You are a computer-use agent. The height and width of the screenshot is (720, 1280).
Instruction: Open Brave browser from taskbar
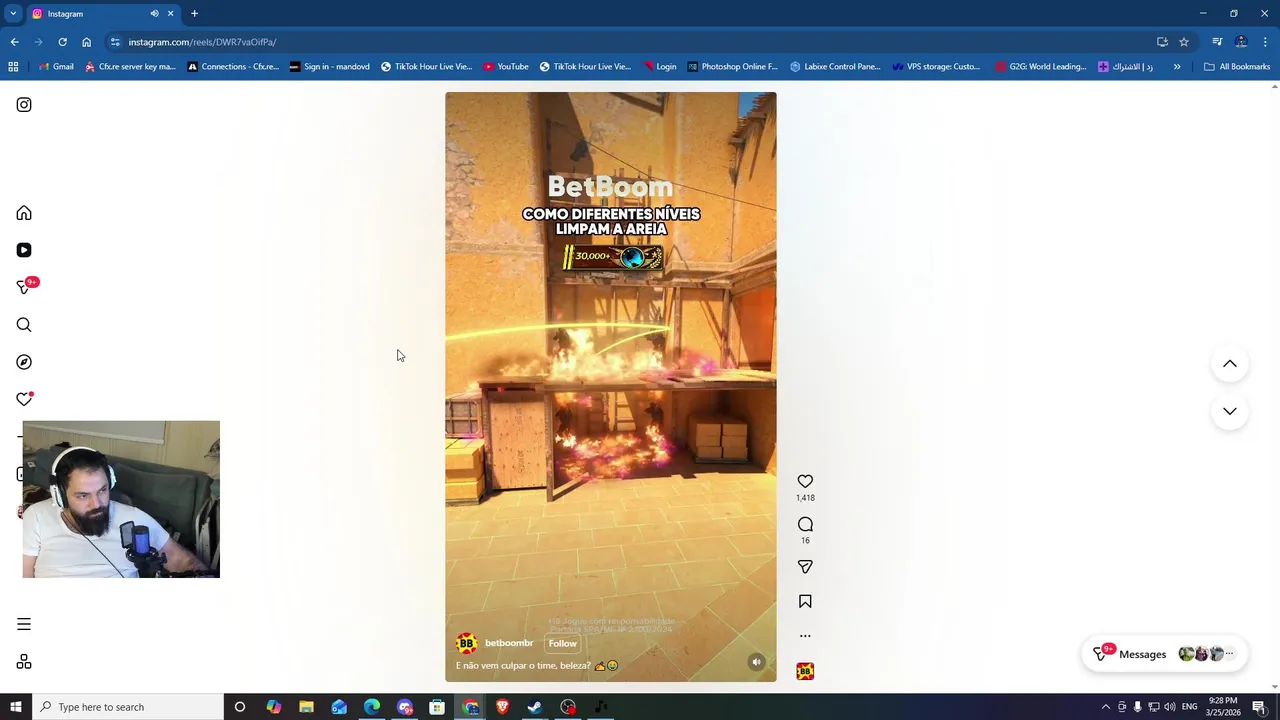[x=502, y=707]
